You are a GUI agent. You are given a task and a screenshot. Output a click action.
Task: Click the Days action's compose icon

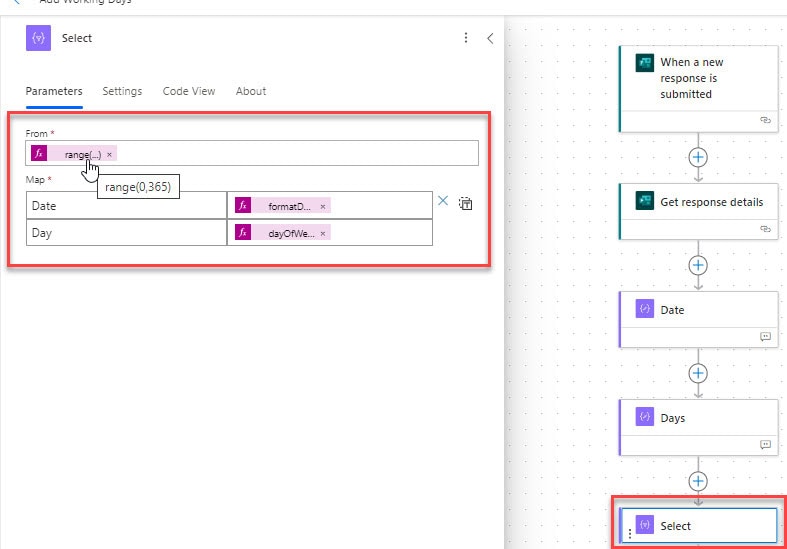pyautogui.click(x=645, y=417)
